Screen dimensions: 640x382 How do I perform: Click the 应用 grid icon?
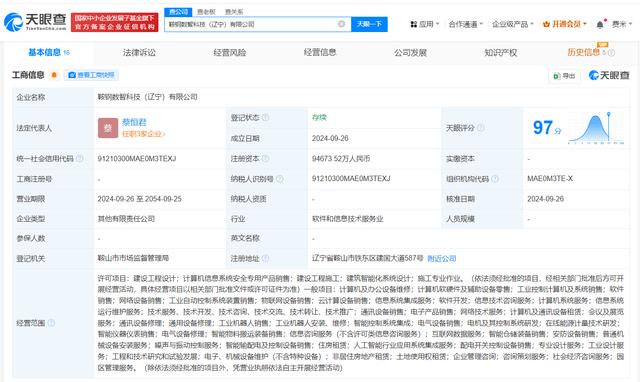[413, 24]
